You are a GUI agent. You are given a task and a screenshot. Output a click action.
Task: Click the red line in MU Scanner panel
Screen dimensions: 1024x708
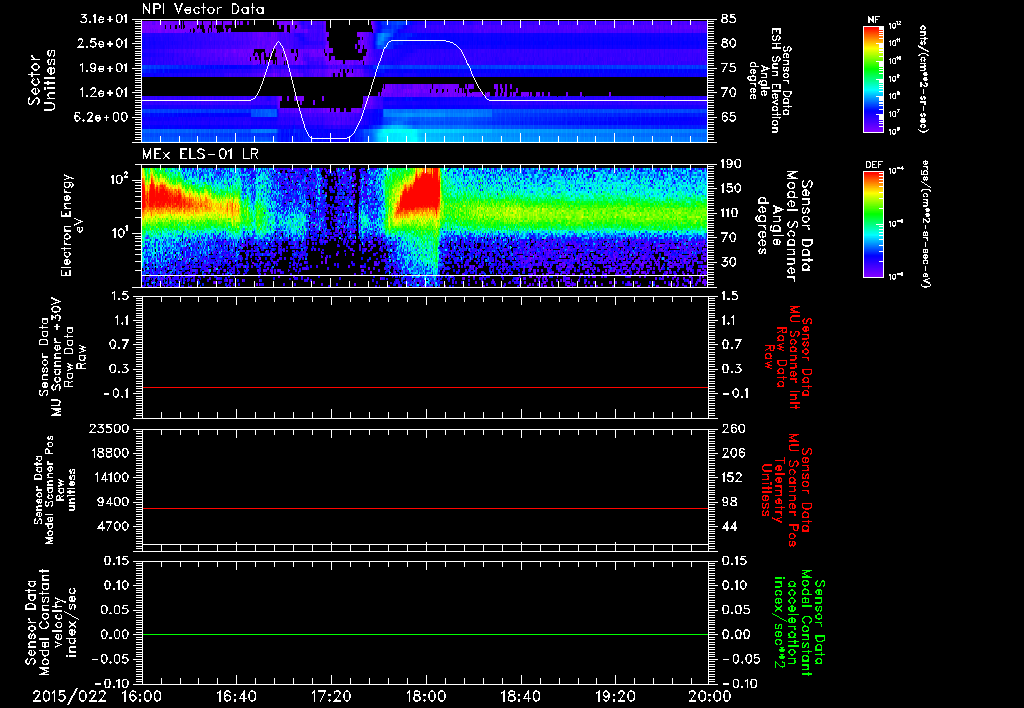424,387
